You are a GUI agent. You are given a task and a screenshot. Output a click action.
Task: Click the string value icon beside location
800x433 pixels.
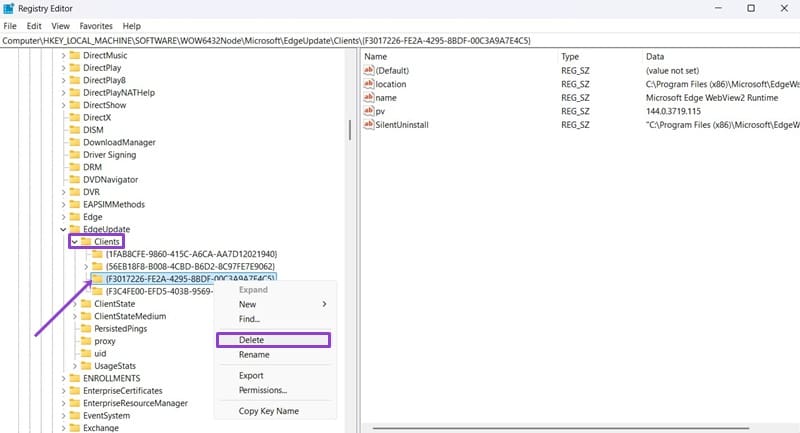click(368, 84)
